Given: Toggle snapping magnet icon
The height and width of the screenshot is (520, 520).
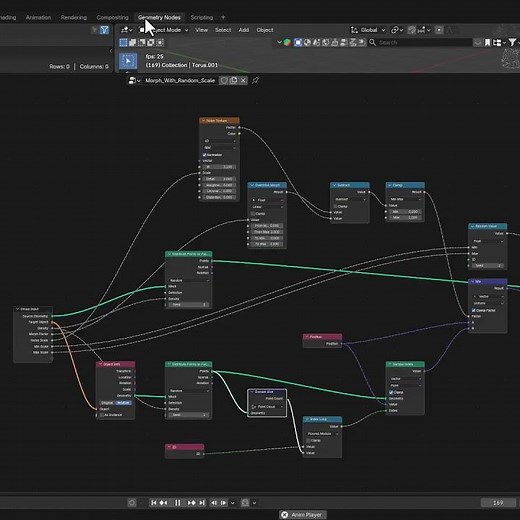Looking at the screenshot, I should 412,30.
